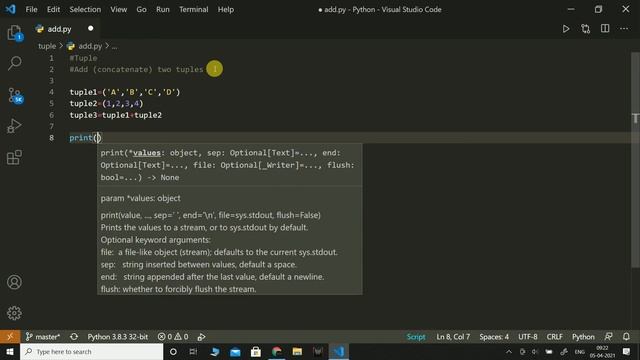Open Selection menu
The height and width of the screenshot is (360, 640).
[x=85, y=9]
